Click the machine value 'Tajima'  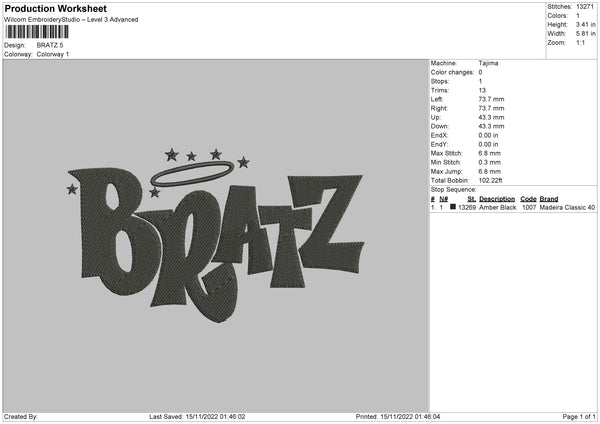(488, 63)
